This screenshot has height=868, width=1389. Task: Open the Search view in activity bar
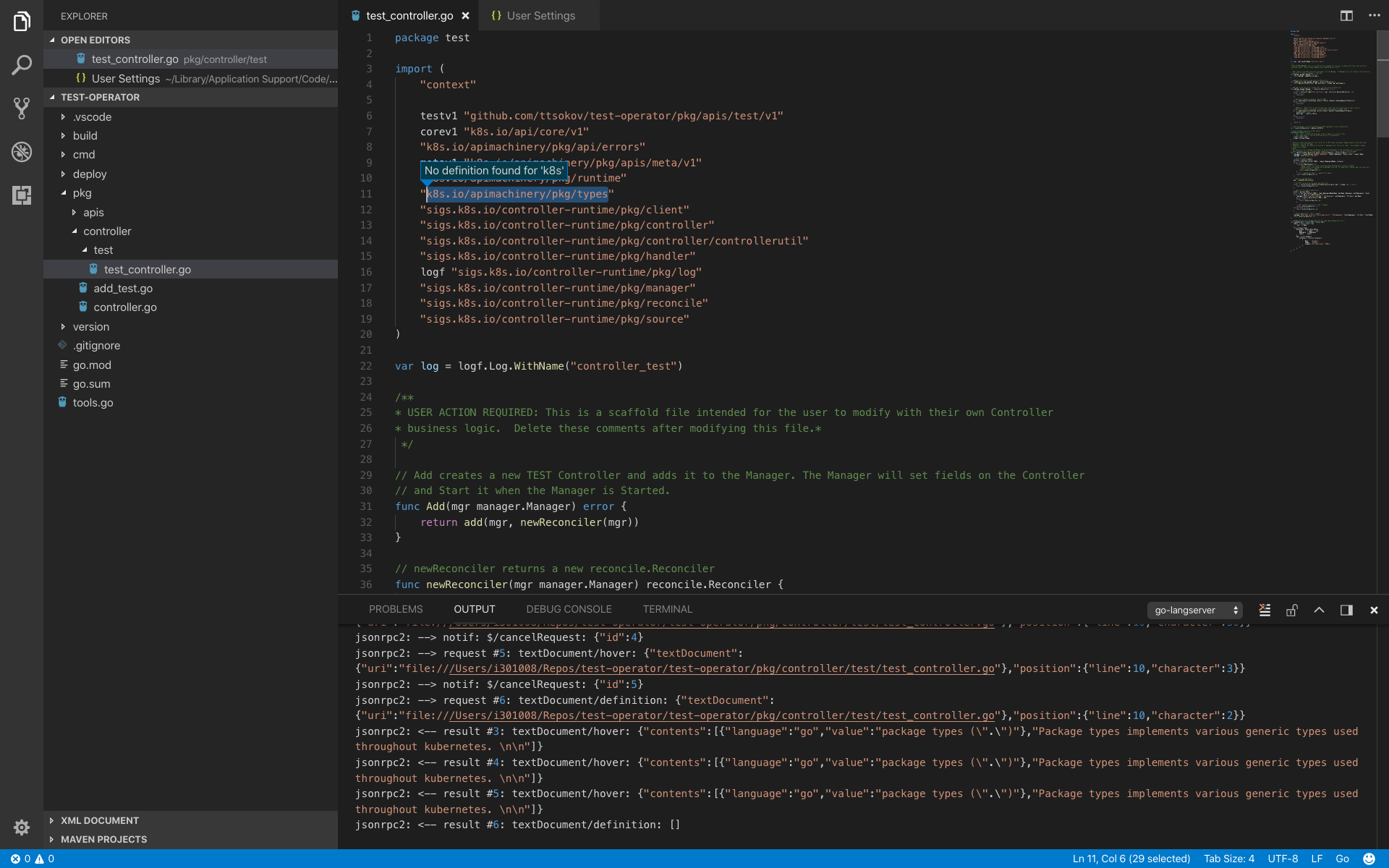22,65
